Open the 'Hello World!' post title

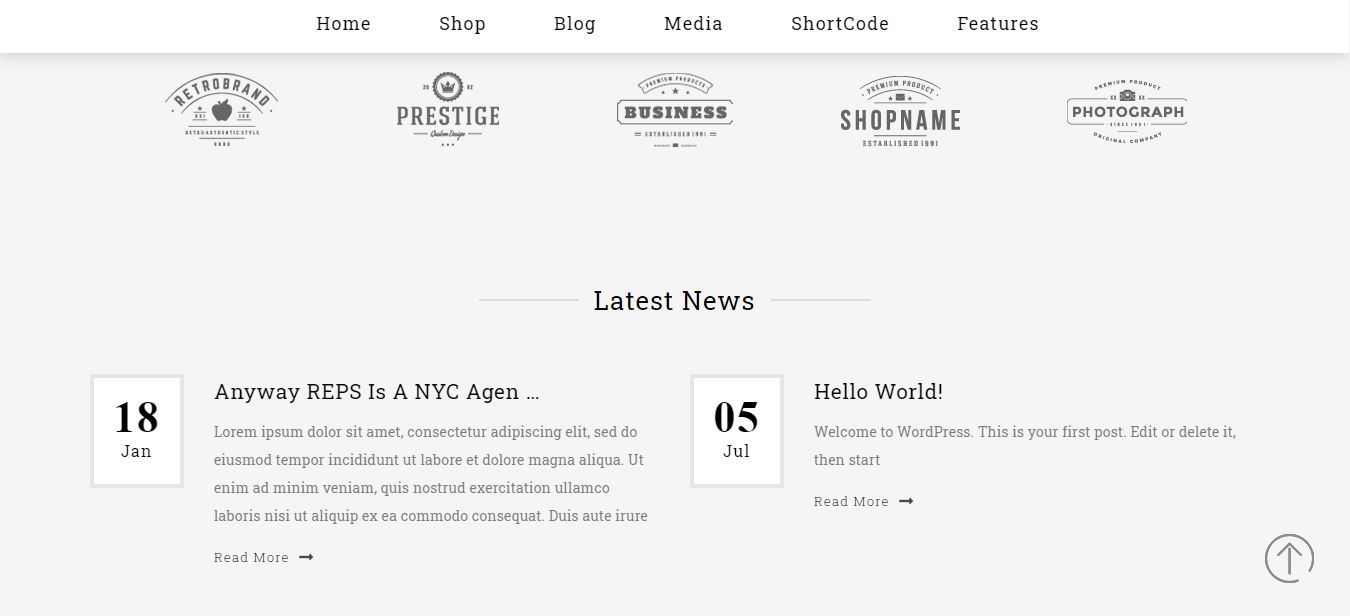pos(878,392)
